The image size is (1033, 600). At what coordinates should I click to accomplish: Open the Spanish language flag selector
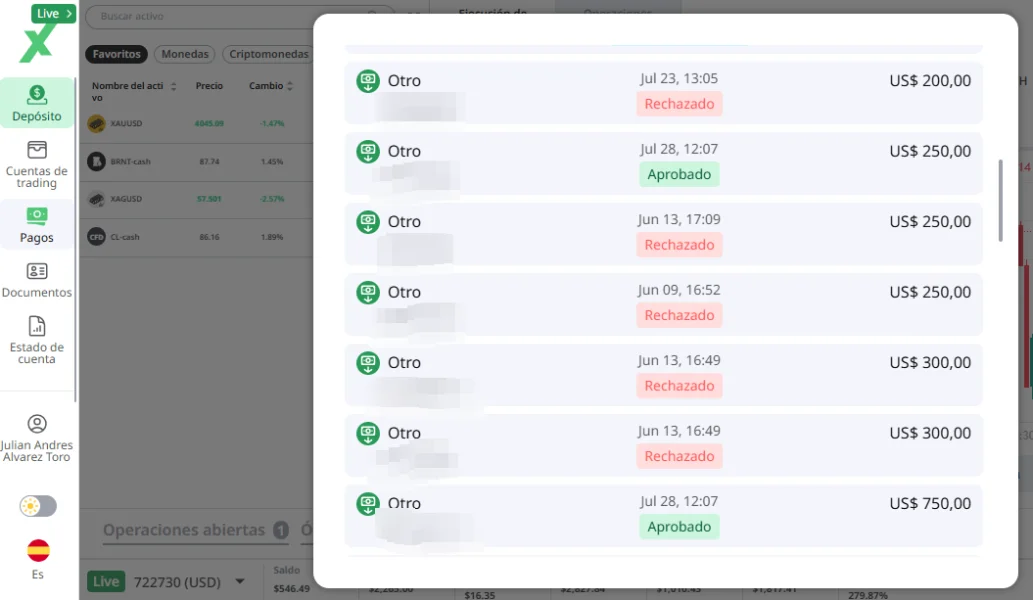coord(38,551)
